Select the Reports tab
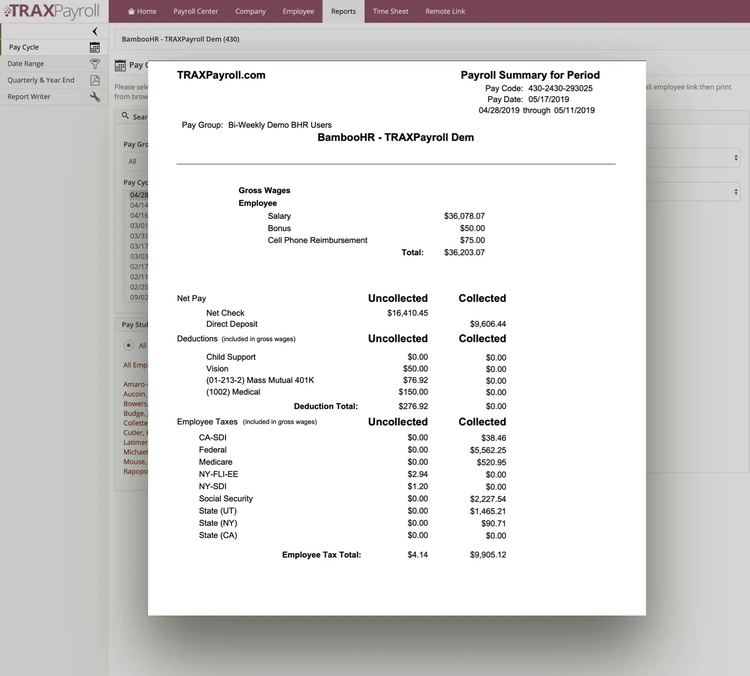The width and height of the screenshot is (750, 676). click(x=343, y=11)
